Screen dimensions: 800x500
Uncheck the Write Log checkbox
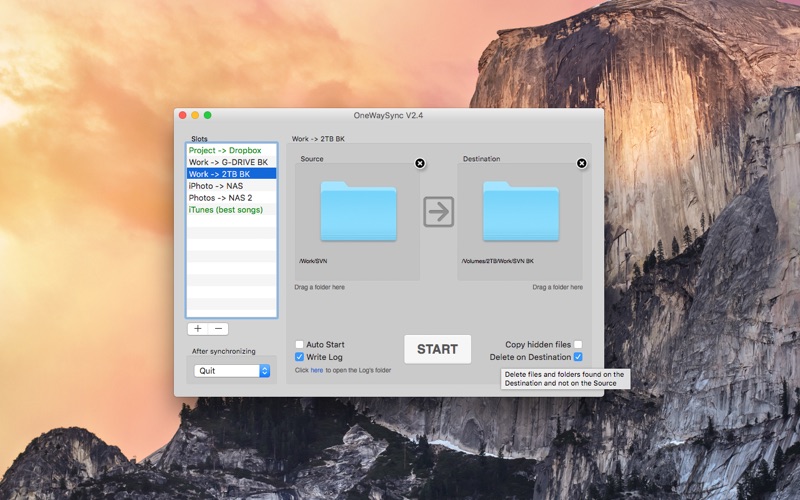[x=299, y=357]
